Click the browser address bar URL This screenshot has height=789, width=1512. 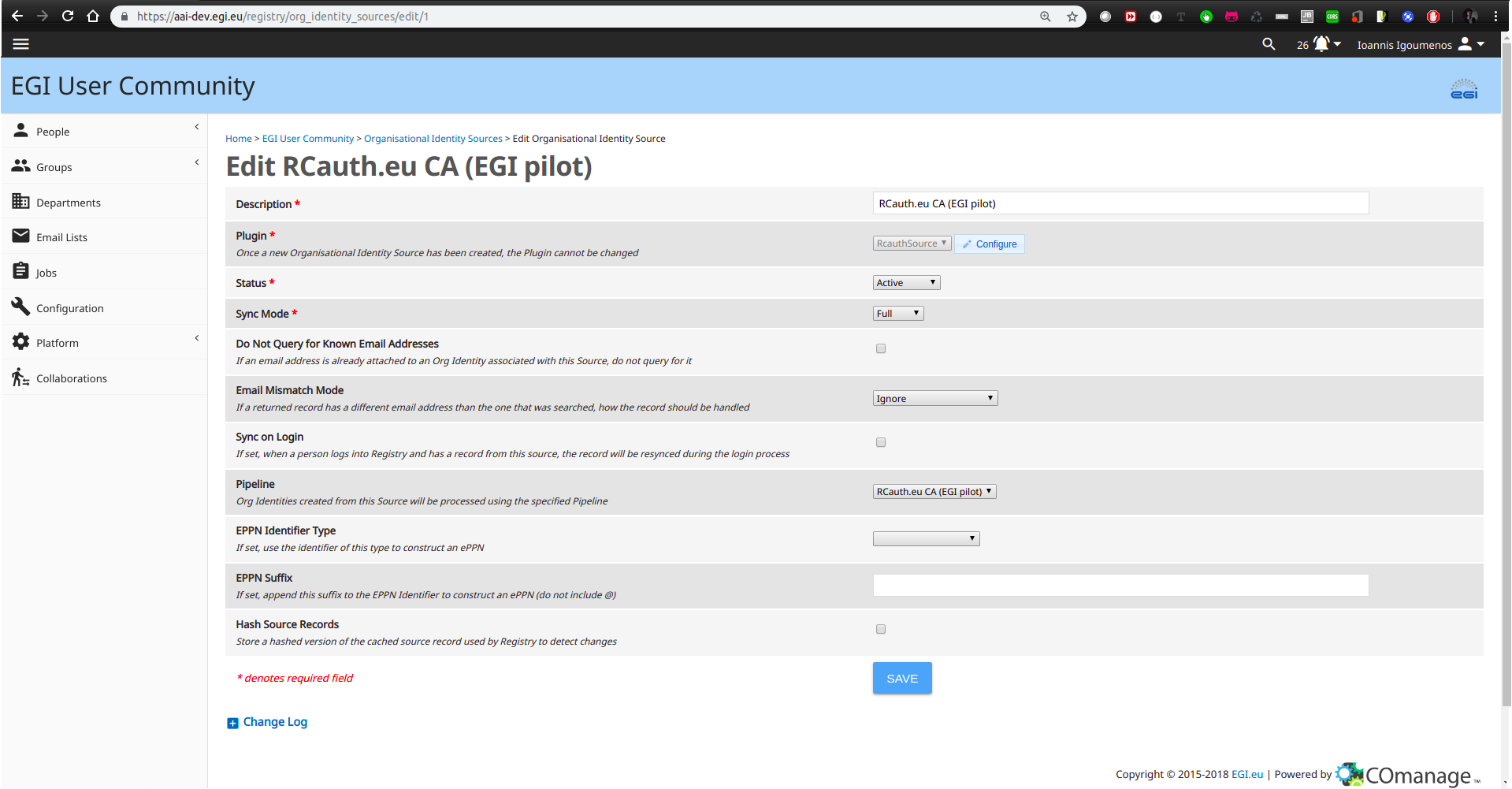point(283,17)
